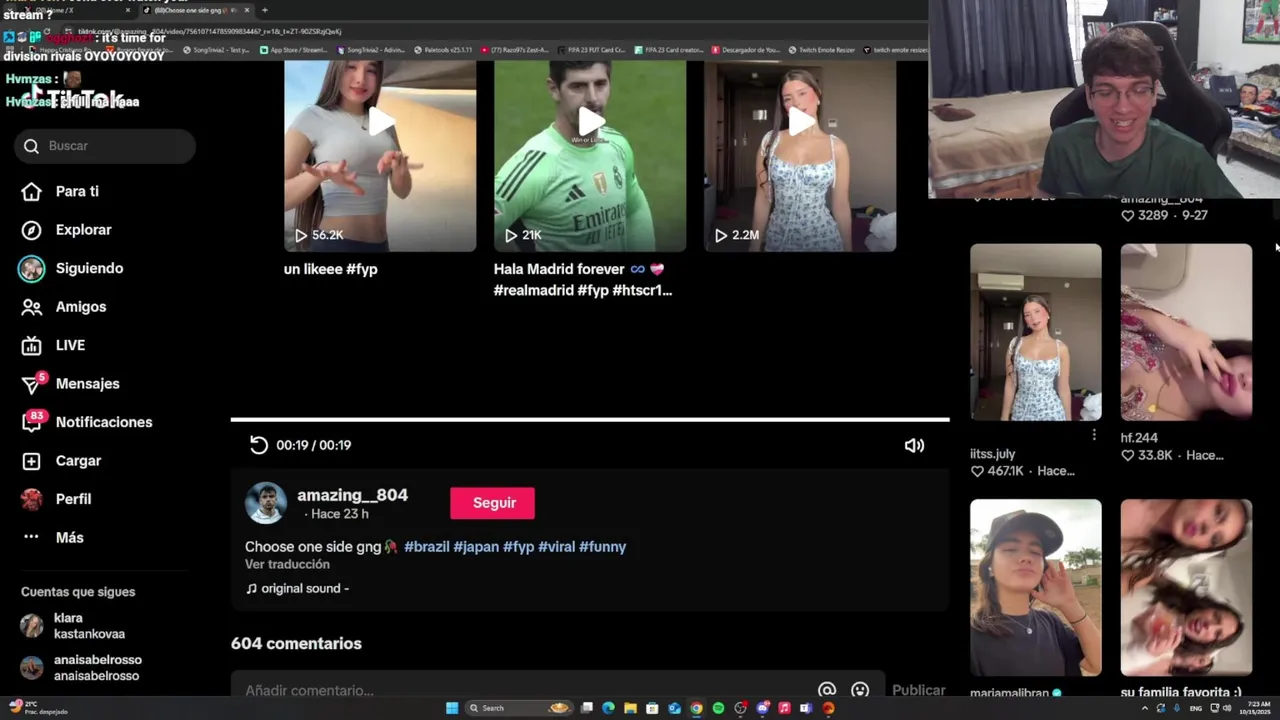The height and width of the screenshot is (720, 1280).
Task: Open the #funny hashtag
Action: tap(602, 547)
